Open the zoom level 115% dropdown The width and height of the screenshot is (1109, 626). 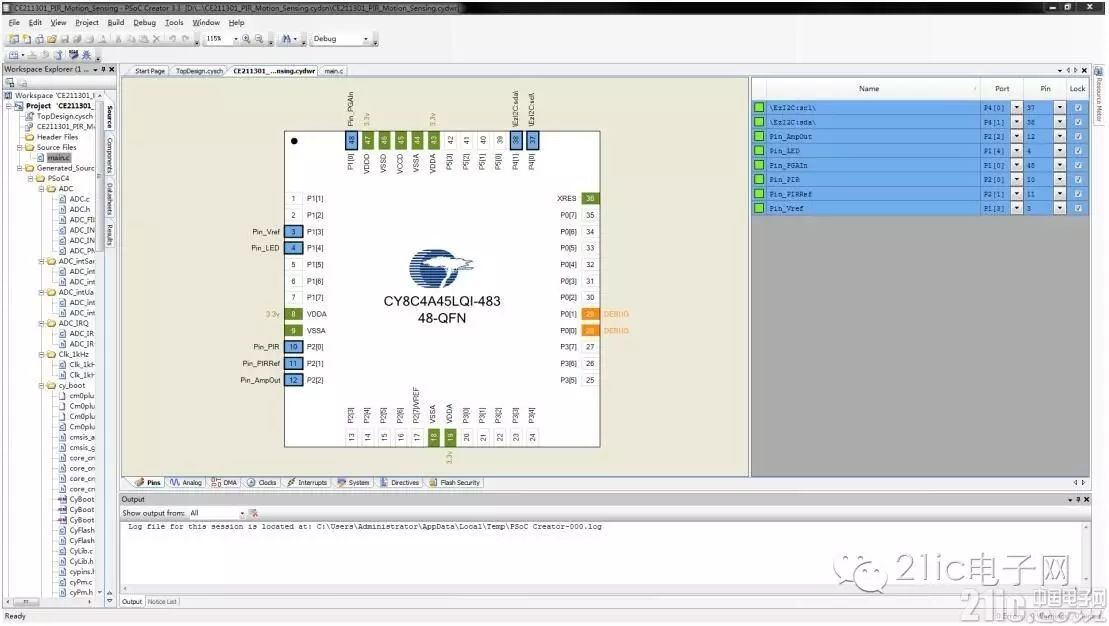236,39
